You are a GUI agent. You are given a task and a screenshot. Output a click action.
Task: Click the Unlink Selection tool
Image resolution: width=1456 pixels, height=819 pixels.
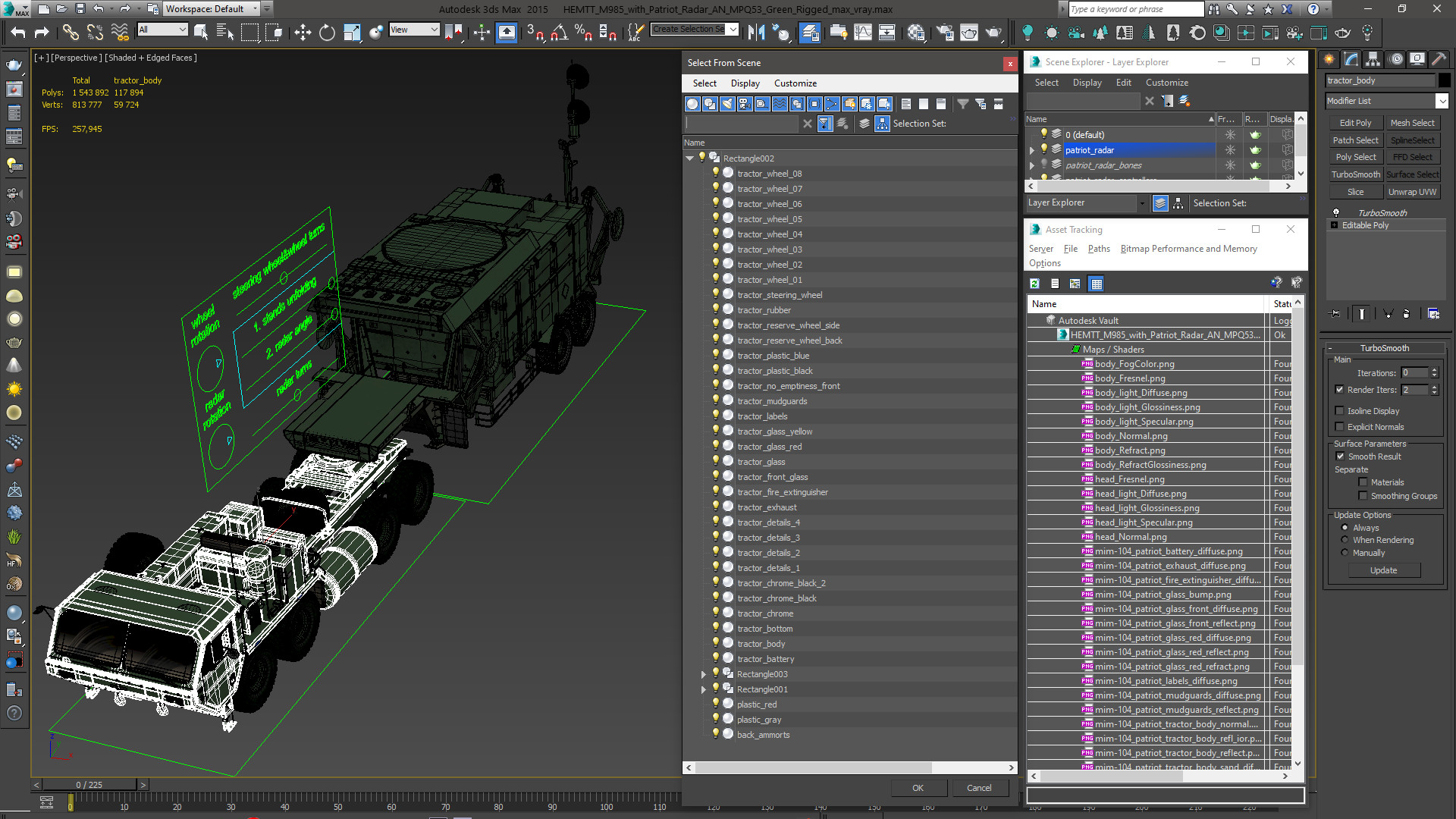(x=95, y=32)
